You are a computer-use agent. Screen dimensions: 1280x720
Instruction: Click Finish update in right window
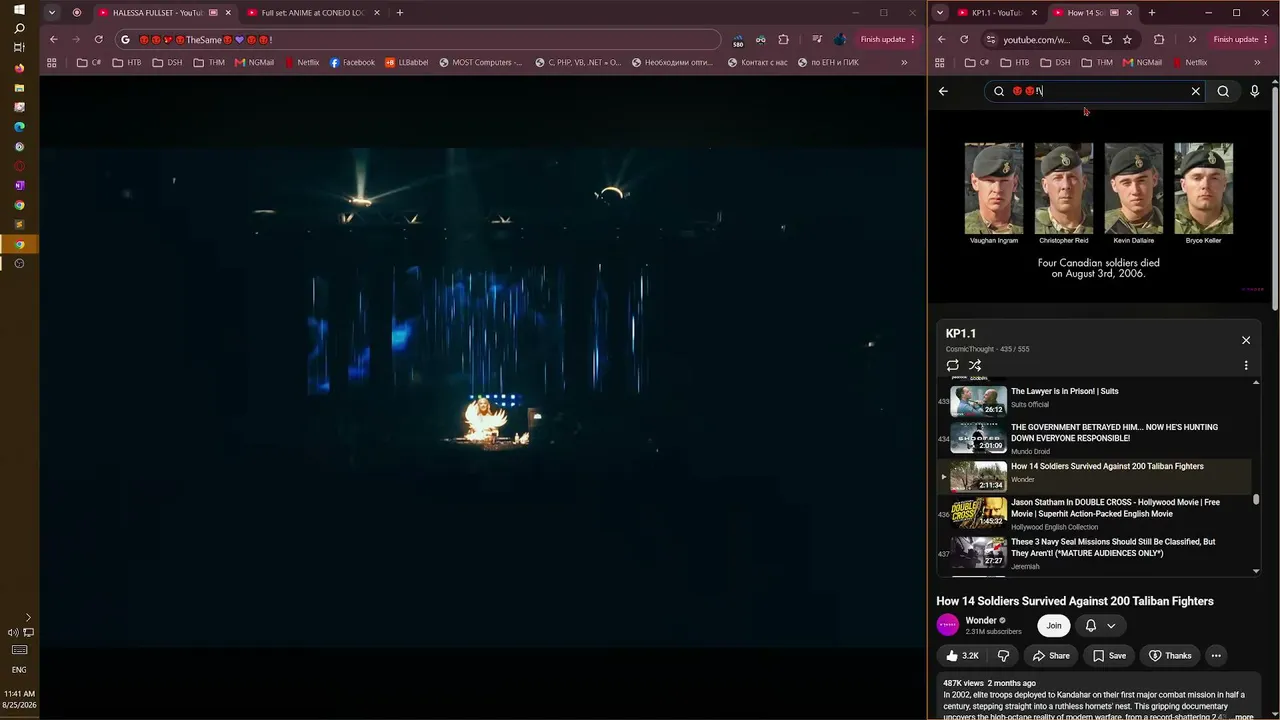(1240, 40)
